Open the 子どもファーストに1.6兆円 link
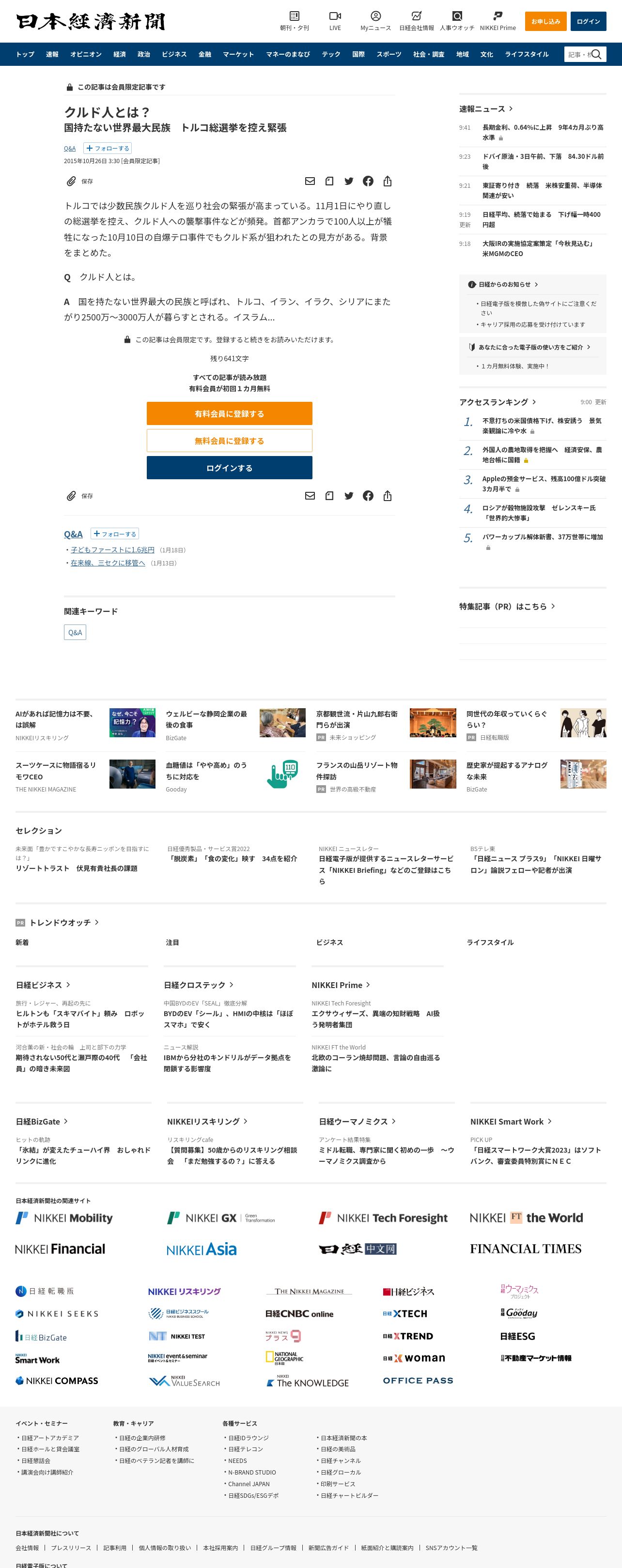The image size is (622, 1568). 113,550
